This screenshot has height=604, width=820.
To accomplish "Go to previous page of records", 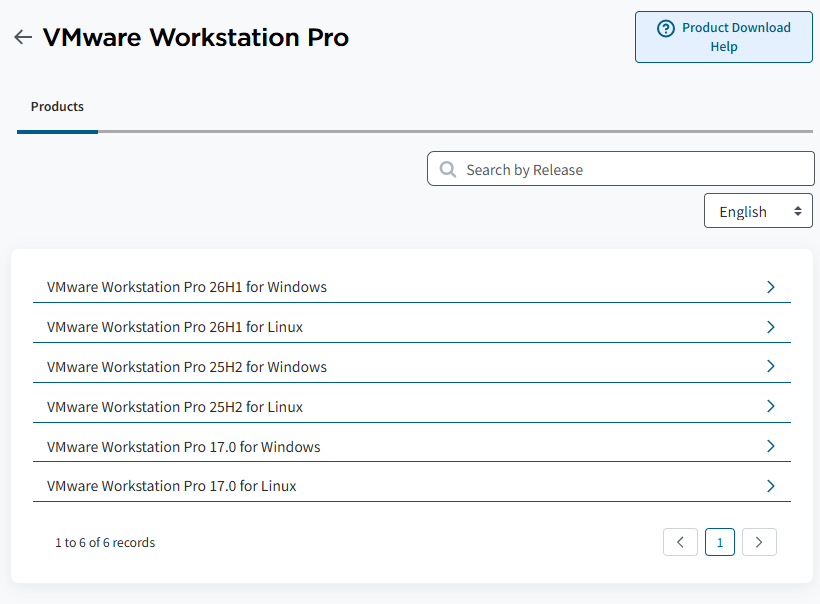I will (x=680, y=542).
